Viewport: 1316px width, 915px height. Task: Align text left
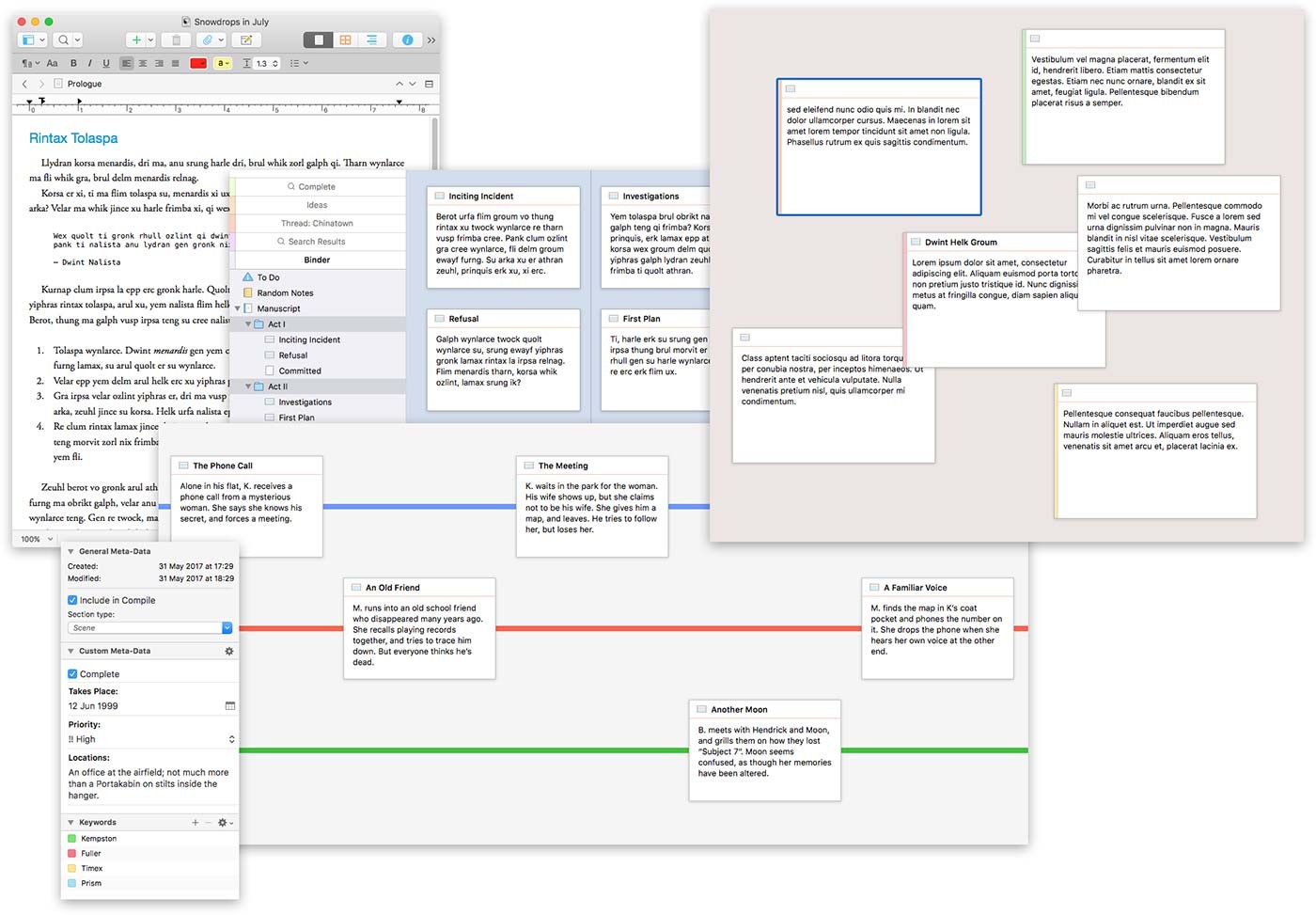click(x=127, y=64)
